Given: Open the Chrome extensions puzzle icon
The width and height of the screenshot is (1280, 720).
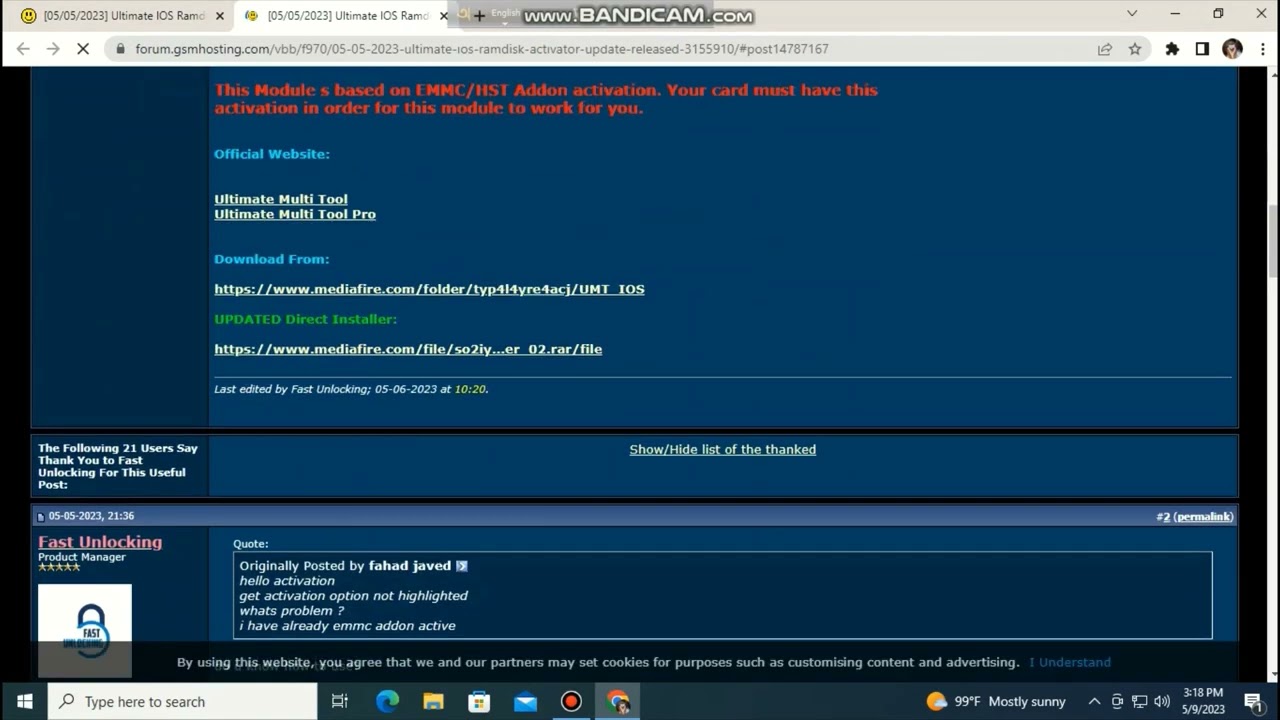Looking at the screenshot, I should pos(1172,49).
